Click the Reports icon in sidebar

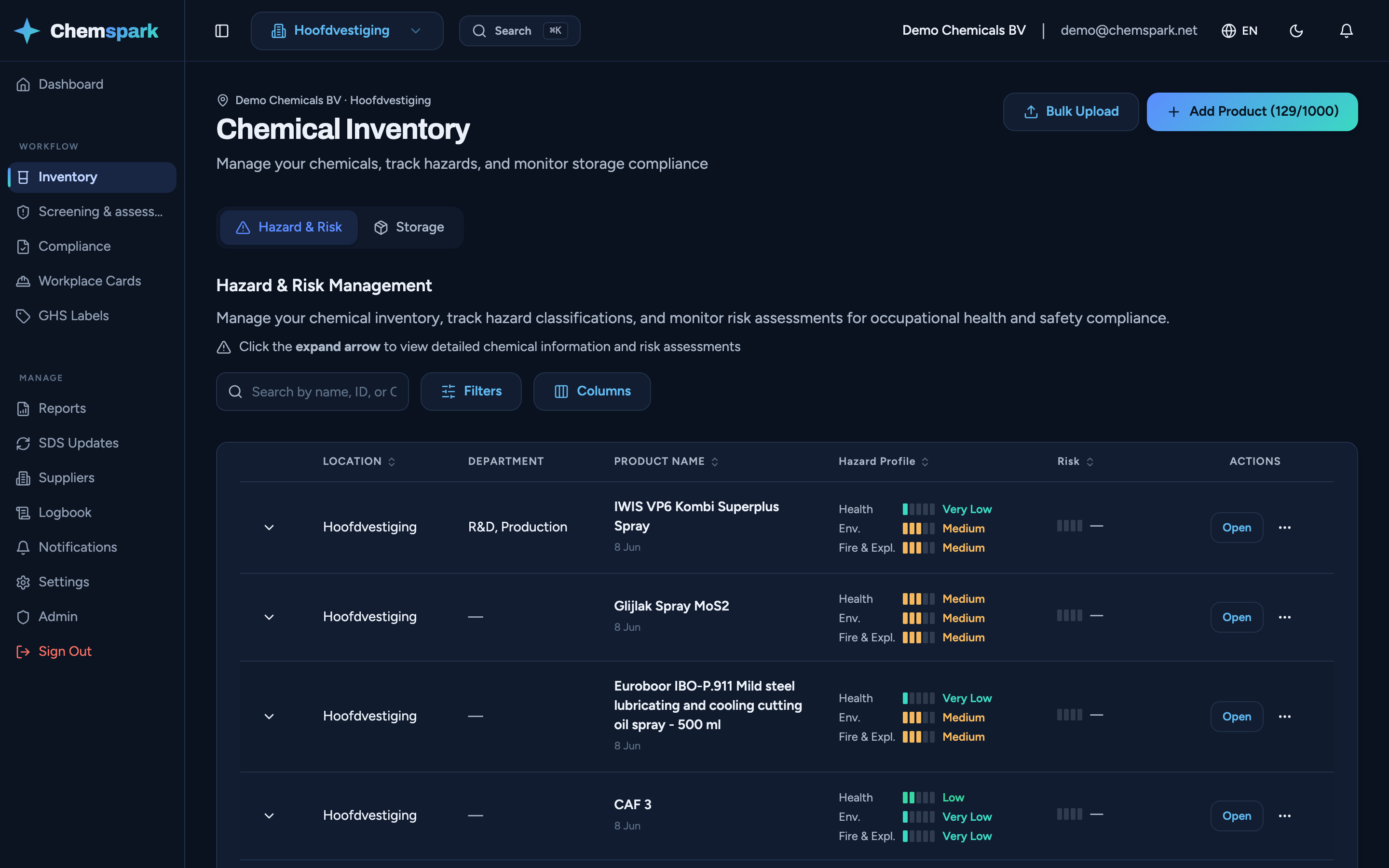point(23,409)
